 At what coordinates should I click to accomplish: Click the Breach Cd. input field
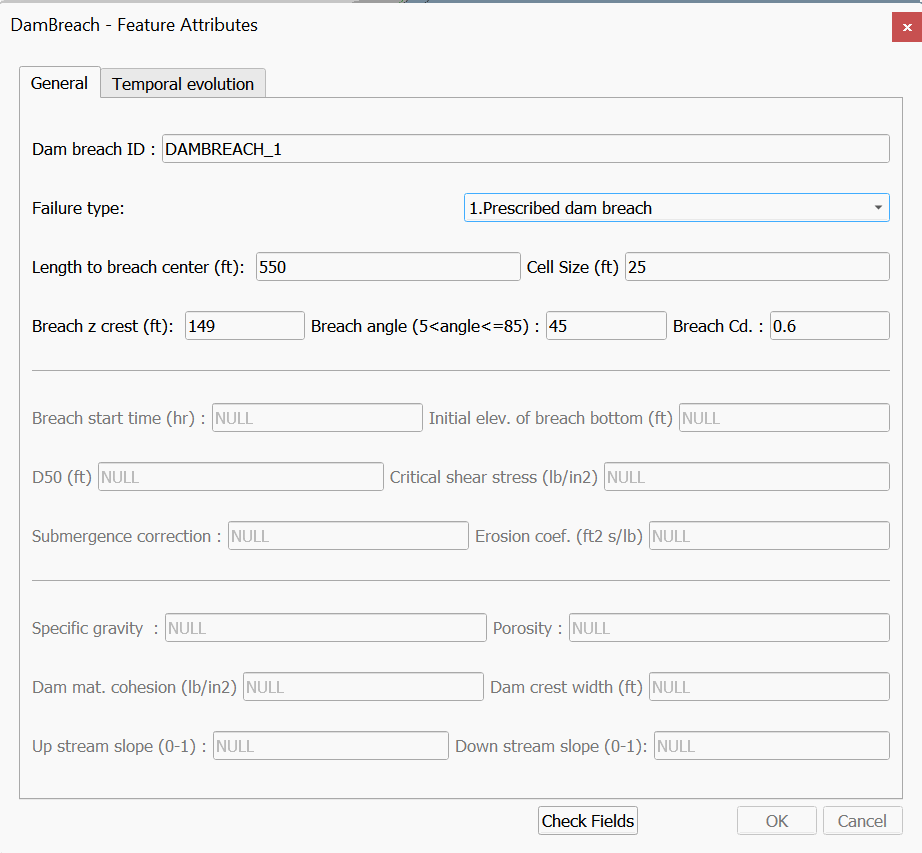(x=829, y=326)
